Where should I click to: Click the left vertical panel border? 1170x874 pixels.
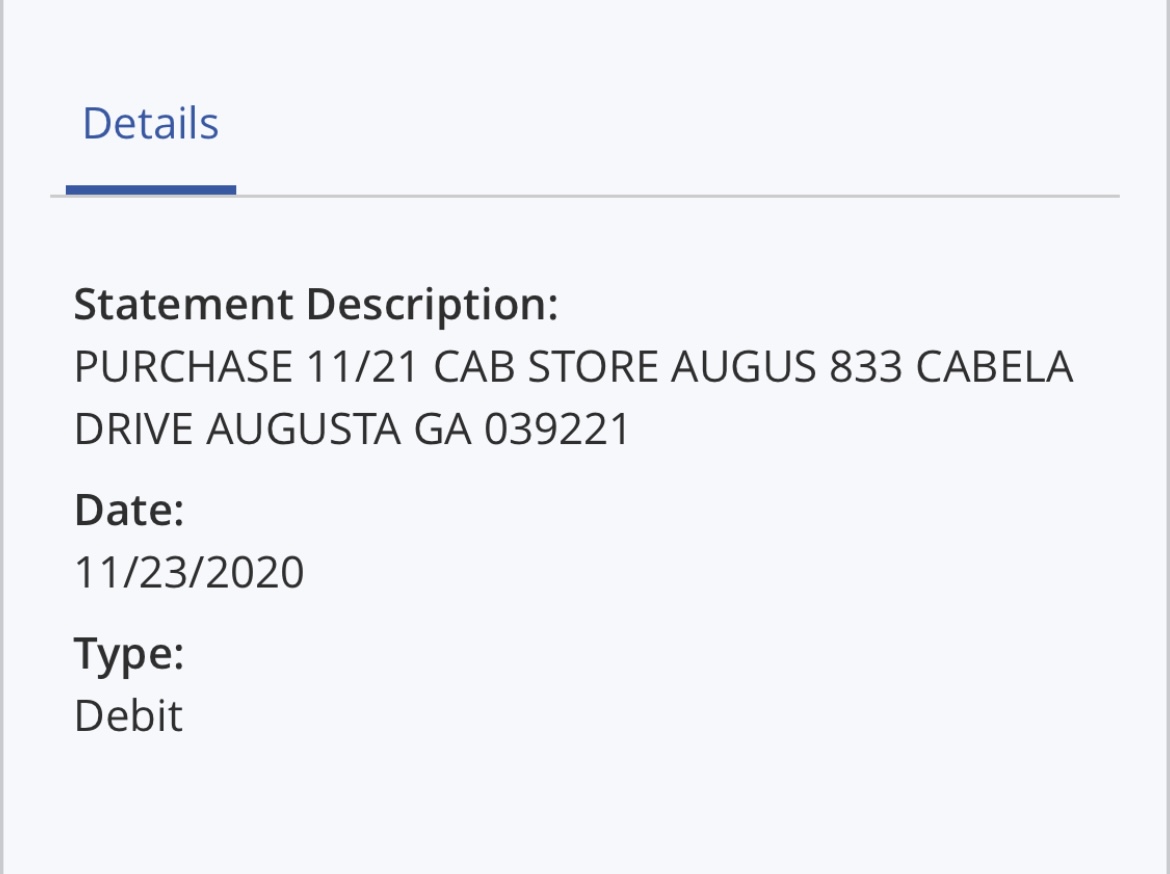[1, 437]
